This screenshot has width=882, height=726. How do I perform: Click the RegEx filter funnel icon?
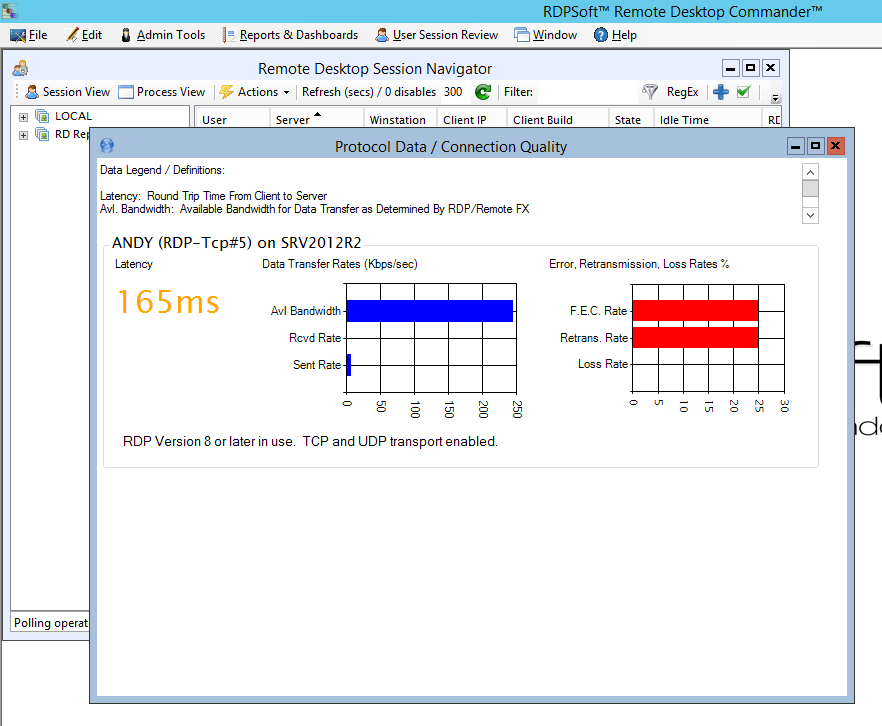650,92
